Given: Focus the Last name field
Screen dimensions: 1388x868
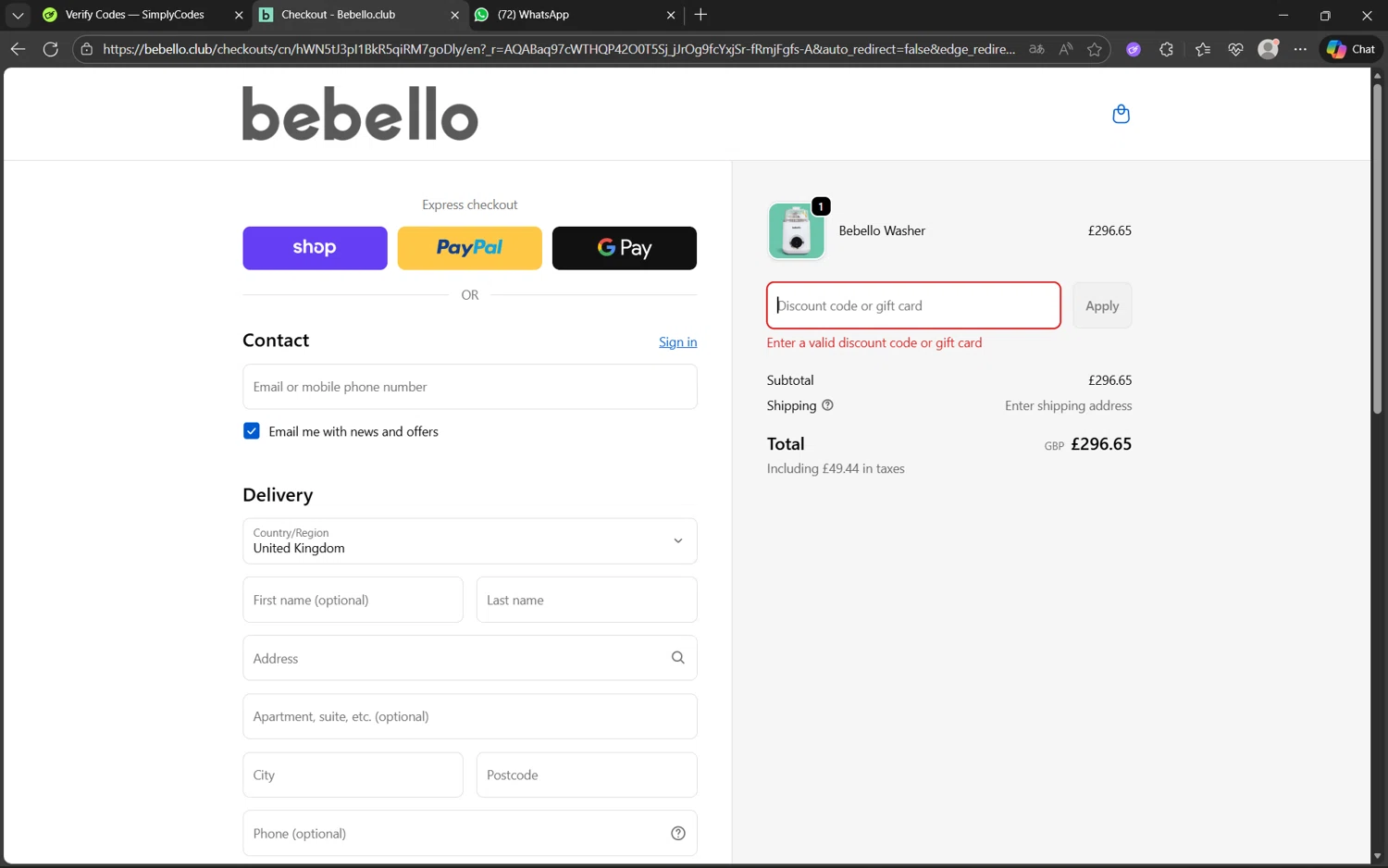Looking at the screenshot, I should 587,600.
